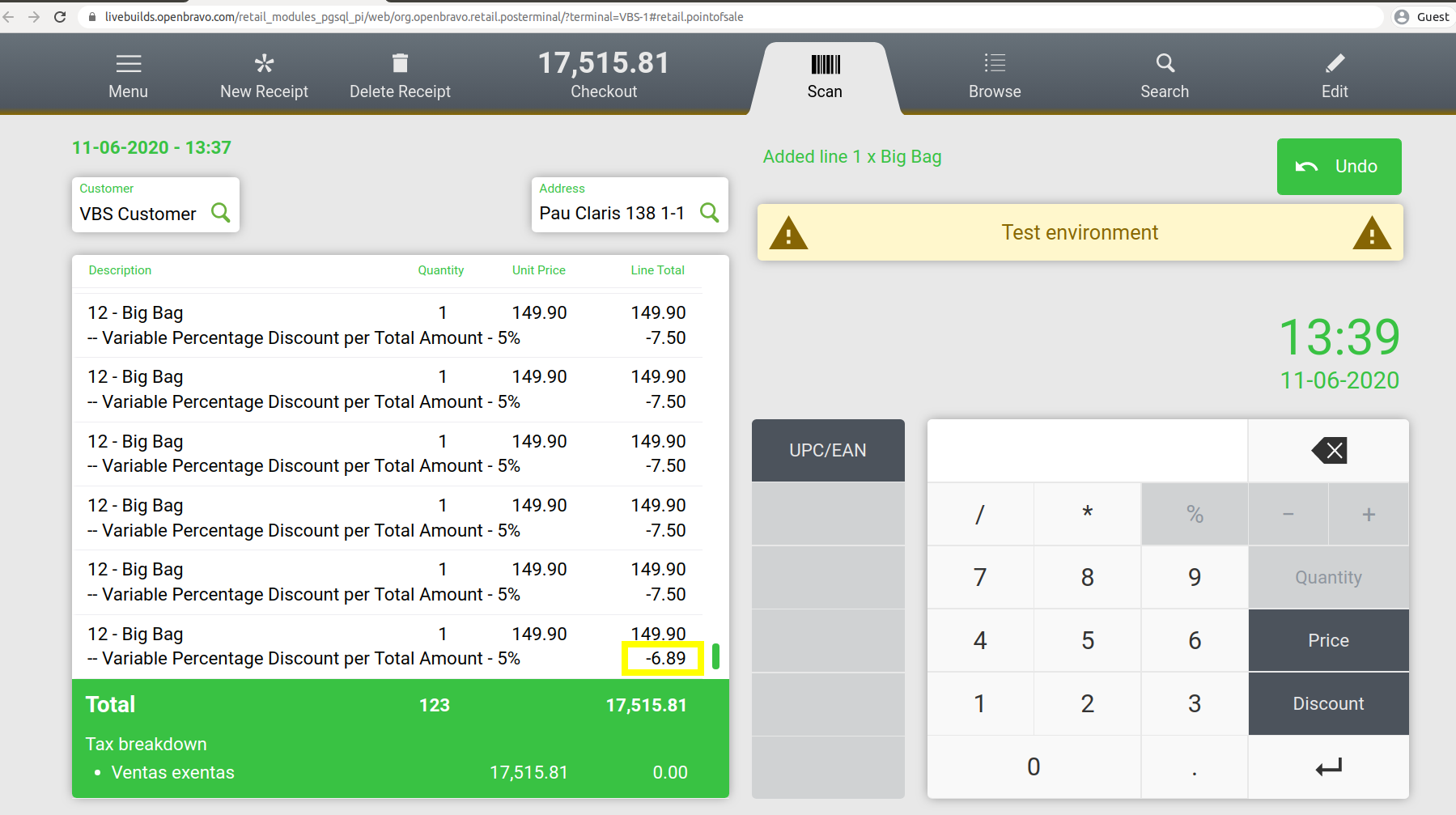Select the first 12 - Big Bag line
1456x815 pixels.
tap(387, 325)
